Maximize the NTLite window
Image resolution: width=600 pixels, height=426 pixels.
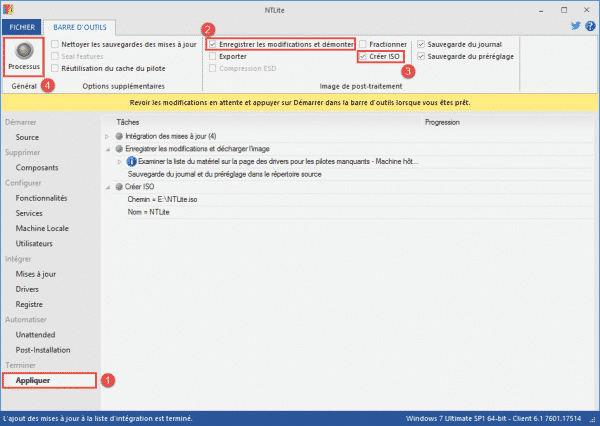click(564, 10)
